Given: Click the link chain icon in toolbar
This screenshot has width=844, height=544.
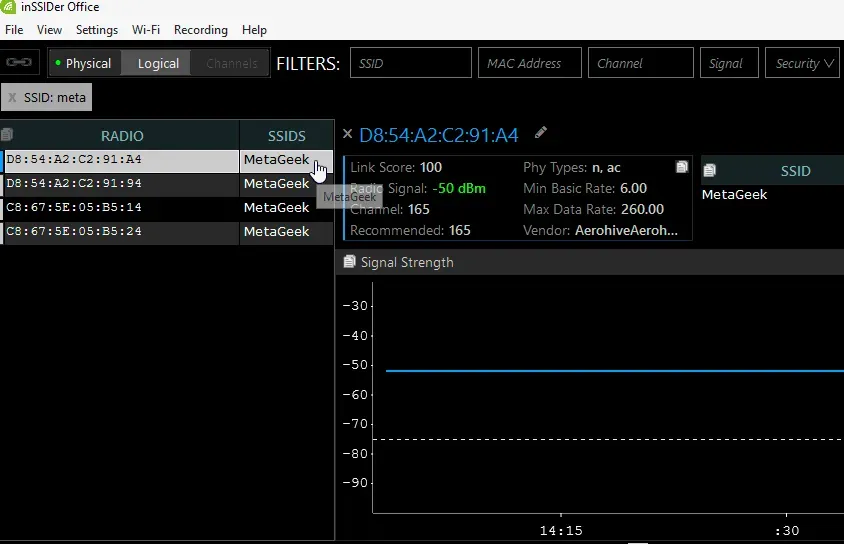Looking at the screenshot, I should pyautogui.click(x=19, y=62).
